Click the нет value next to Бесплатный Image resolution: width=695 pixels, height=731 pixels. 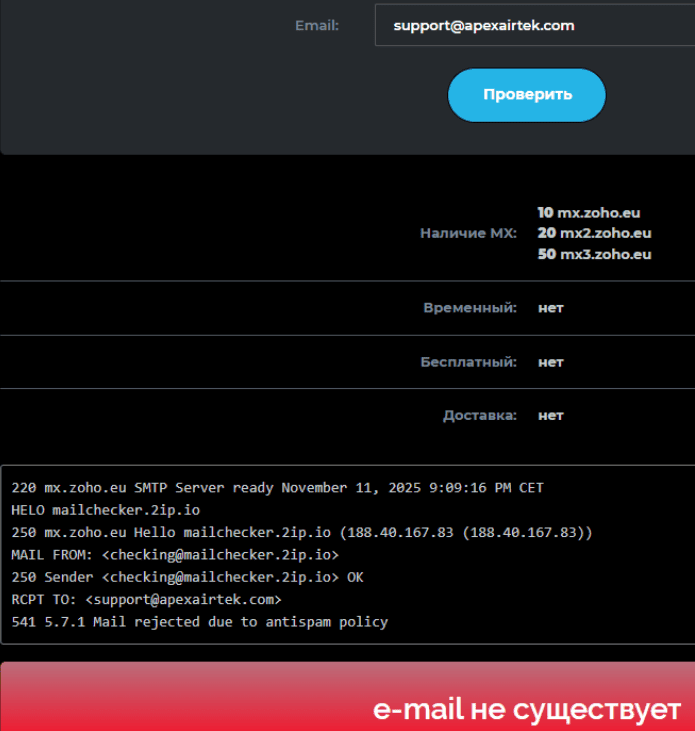tap(551, 362)
